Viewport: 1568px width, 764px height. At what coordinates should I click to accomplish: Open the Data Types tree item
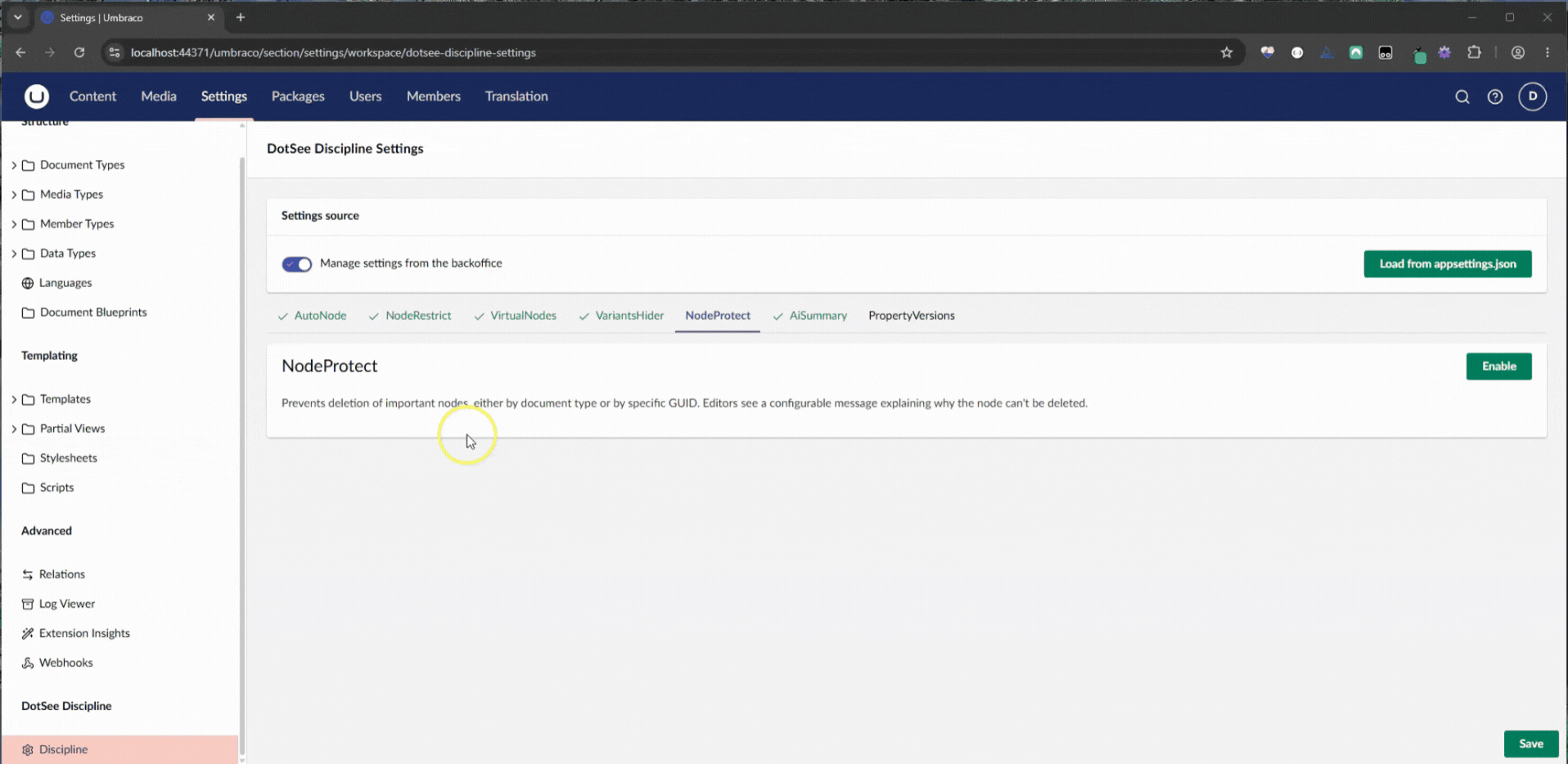68,254
